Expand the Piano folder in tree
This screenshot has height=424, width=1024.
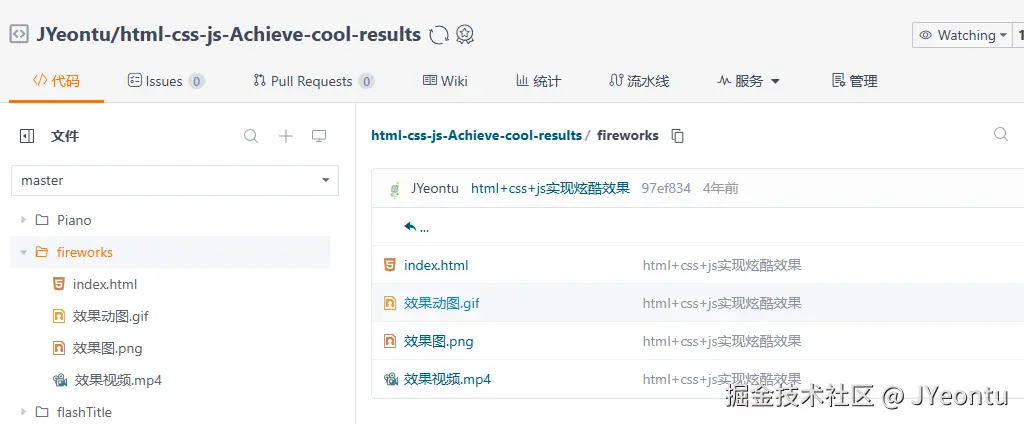pyautogui.click(x=24, y=220)
